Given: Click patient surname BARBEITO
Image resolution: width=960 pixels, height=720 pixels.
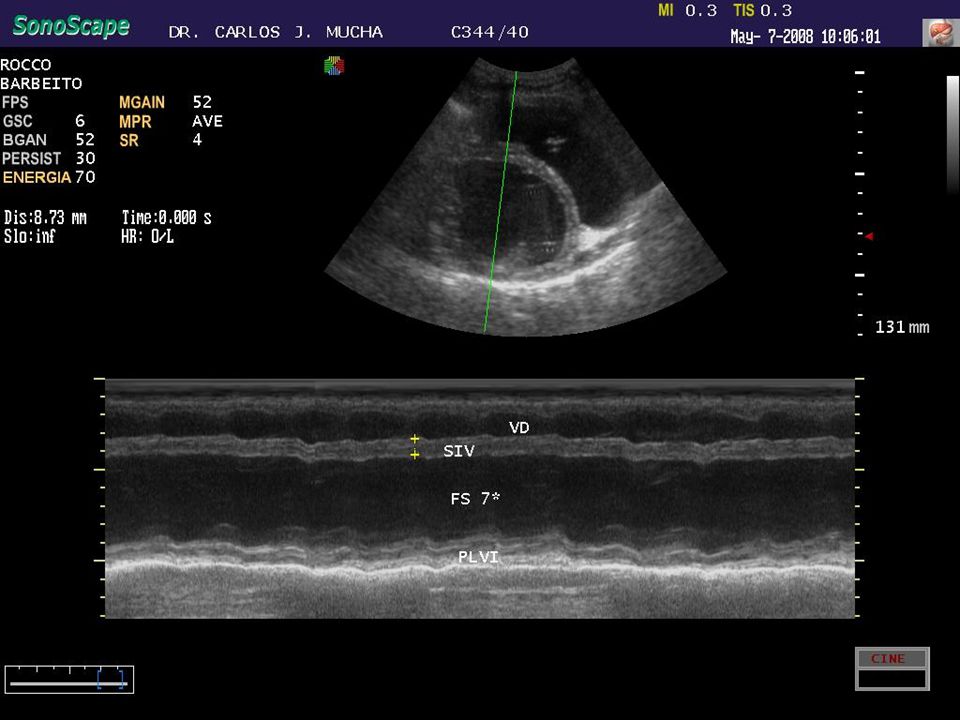Looking at the screenshot, I should [41, 83].
